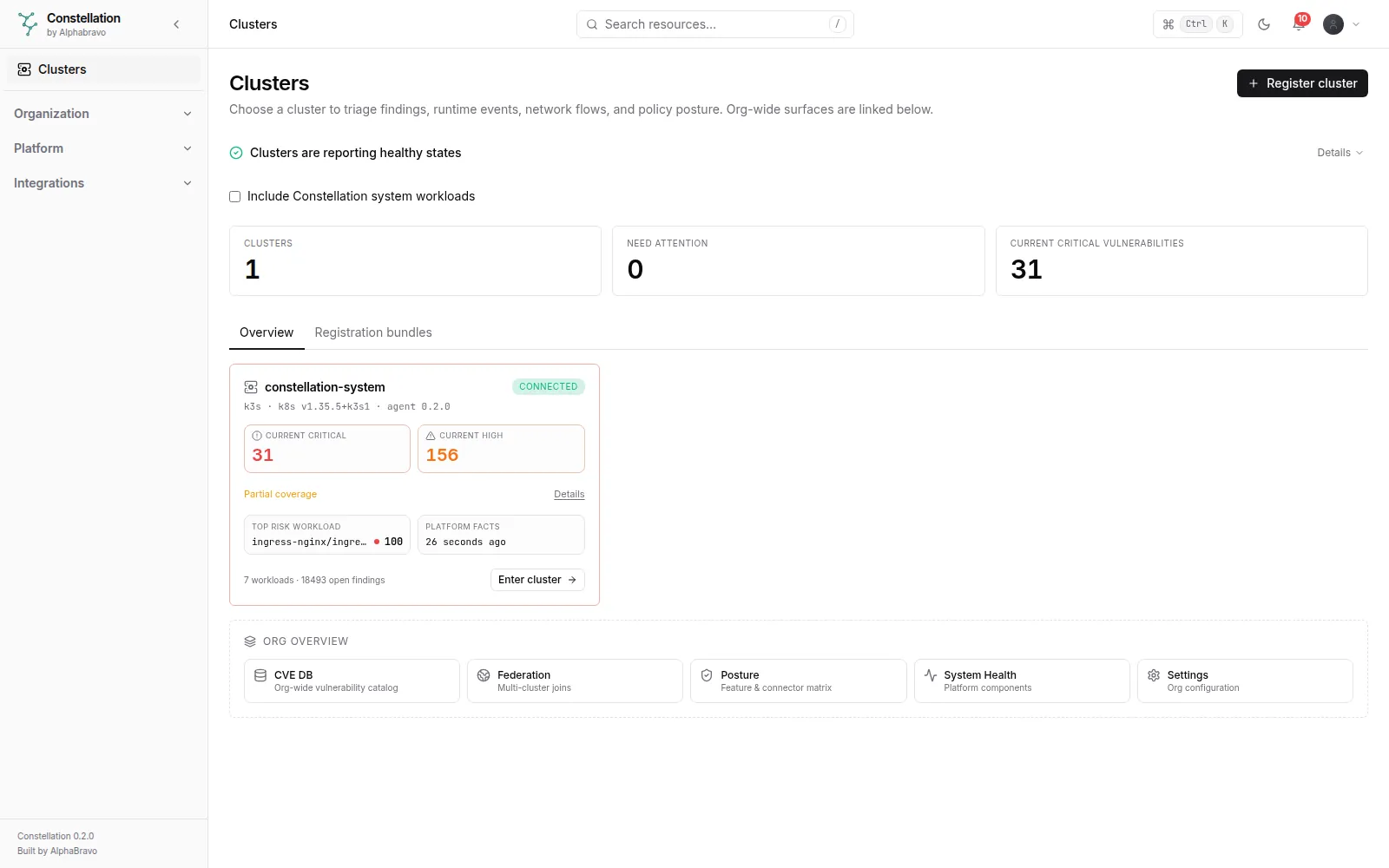Open the Posture feature matrix card
Screen dimensions: 1389x868
(x=799, y=681)
